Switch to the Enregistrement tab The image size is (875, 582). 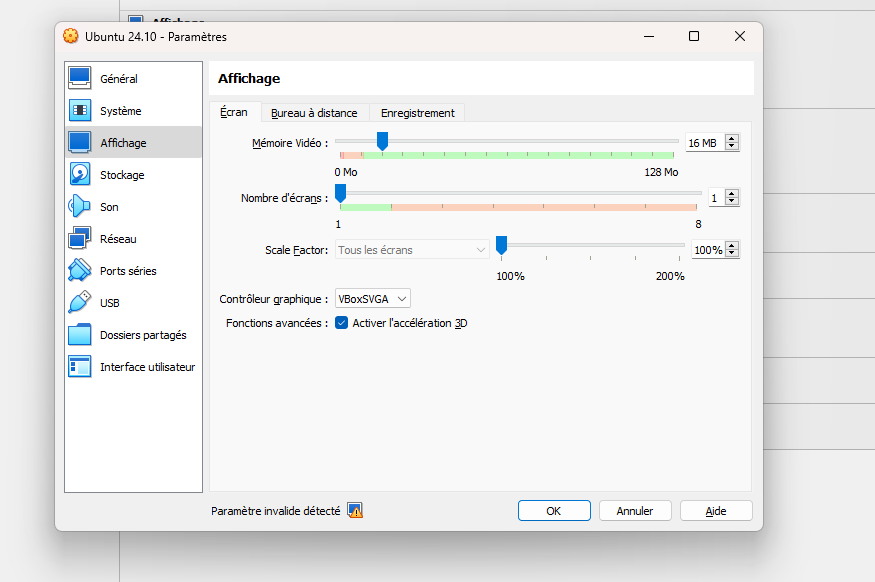(x=417, y=113)
